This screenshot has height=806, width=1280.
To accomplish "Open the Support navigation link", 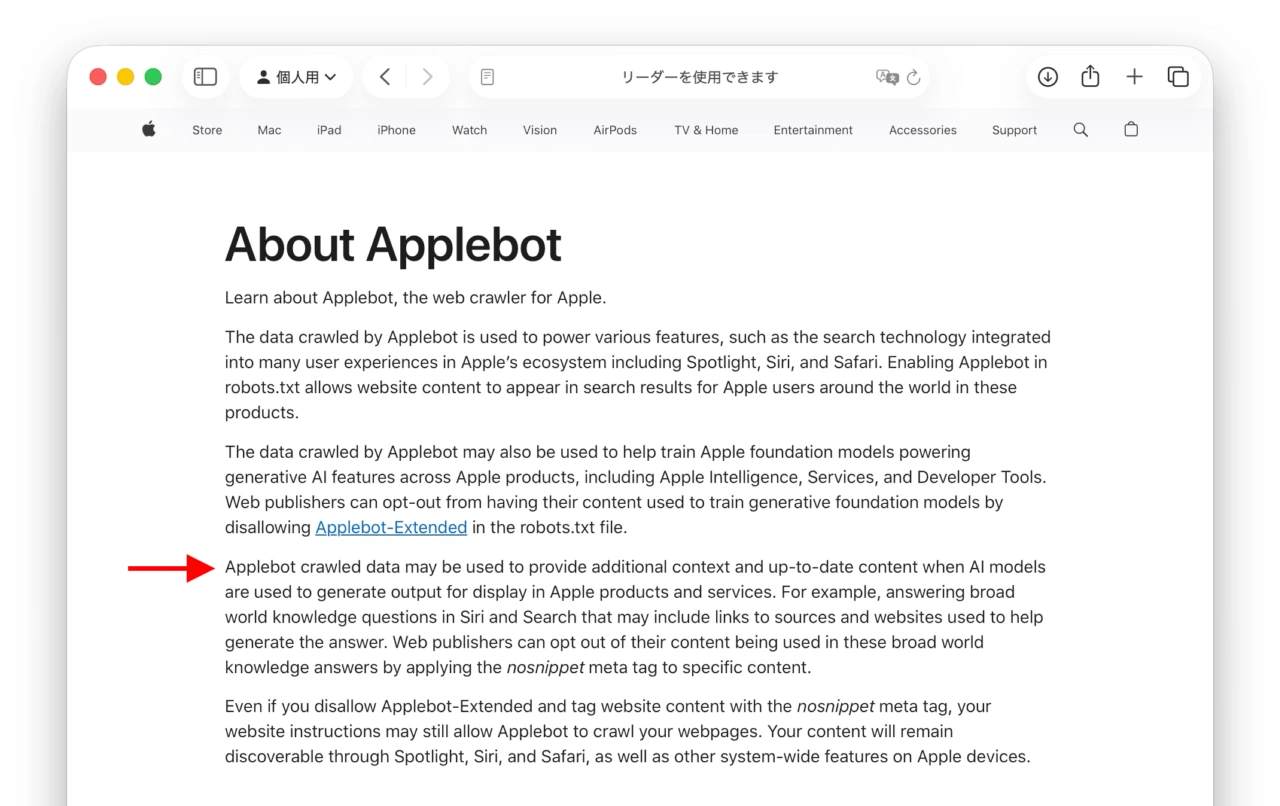I will [1014, 130].
